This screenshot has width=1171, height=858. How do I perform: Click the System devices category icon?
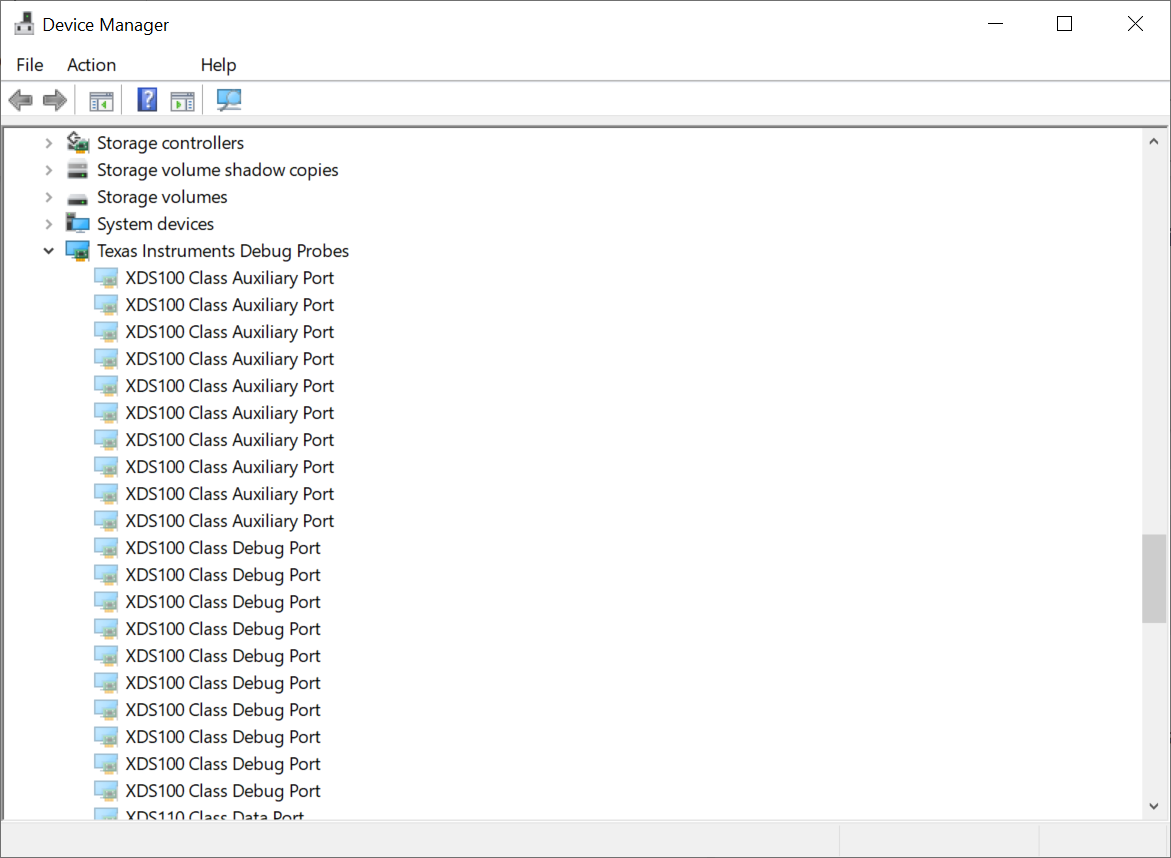[78, 223]
